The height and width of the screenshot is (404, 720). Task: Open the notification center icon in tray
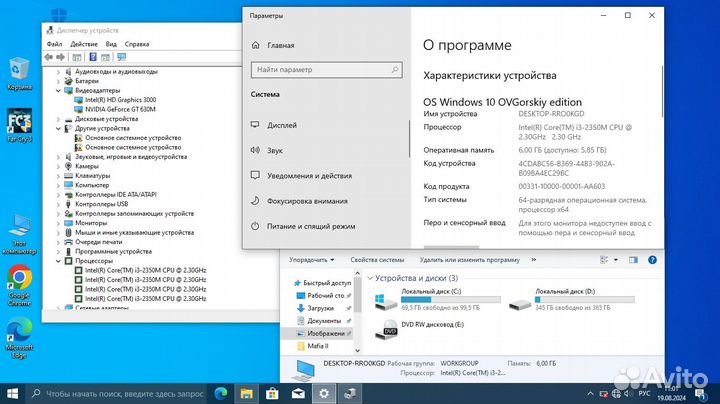(701, 393)
